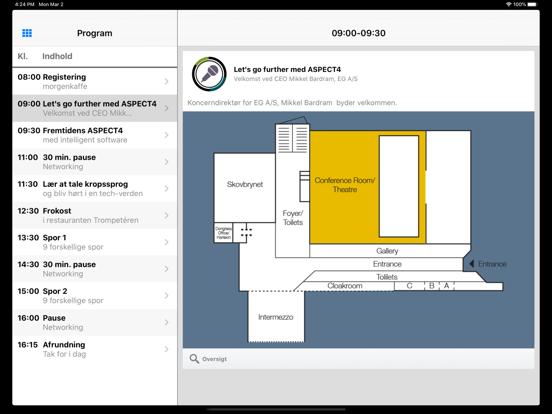The height and width of the screenshot is (414, 552).
Task: Open chevron for Lær at tale kropssprog
Action: [x=167, y=188]
